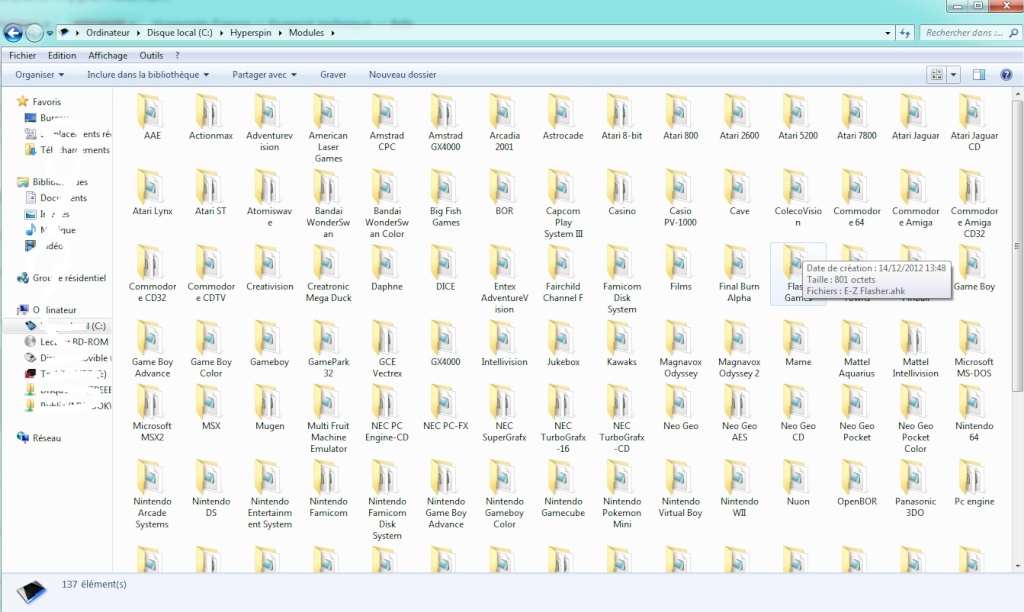
Task: Open the ? help menu
Action: click(x=177, y=56)
